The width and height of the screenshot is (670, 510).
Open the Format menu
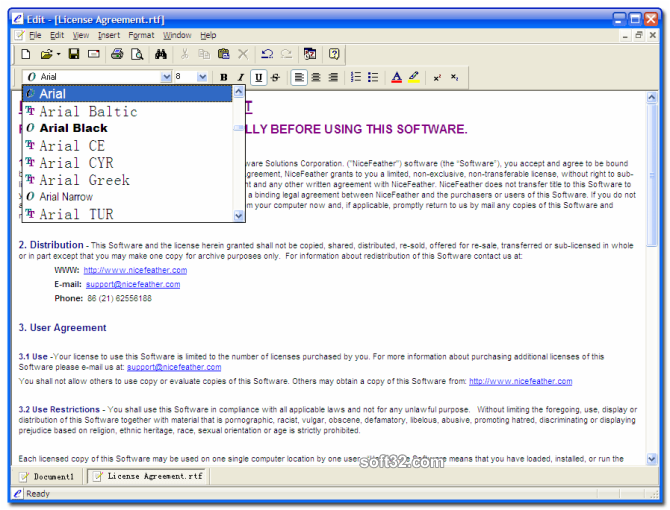coord(141,35)
